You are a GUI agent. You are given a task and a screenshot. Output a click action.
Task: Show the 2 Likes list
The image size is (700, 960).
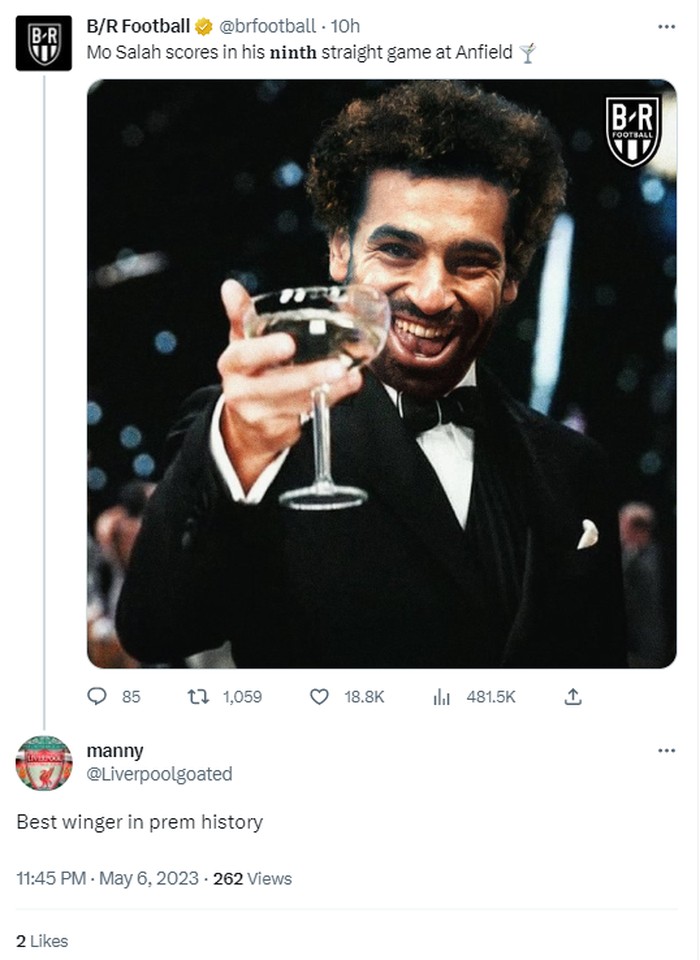[x=42, y=940]
